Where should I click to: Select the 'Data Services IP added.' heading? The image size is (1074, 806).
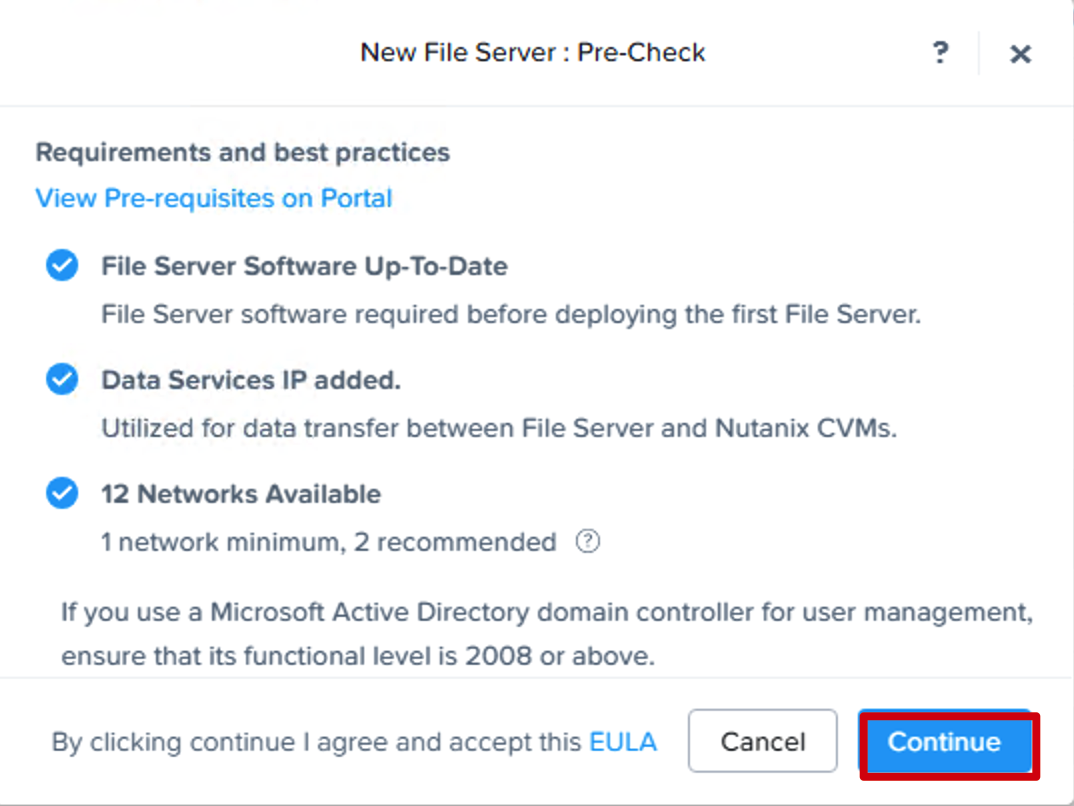tap(251, 379)
